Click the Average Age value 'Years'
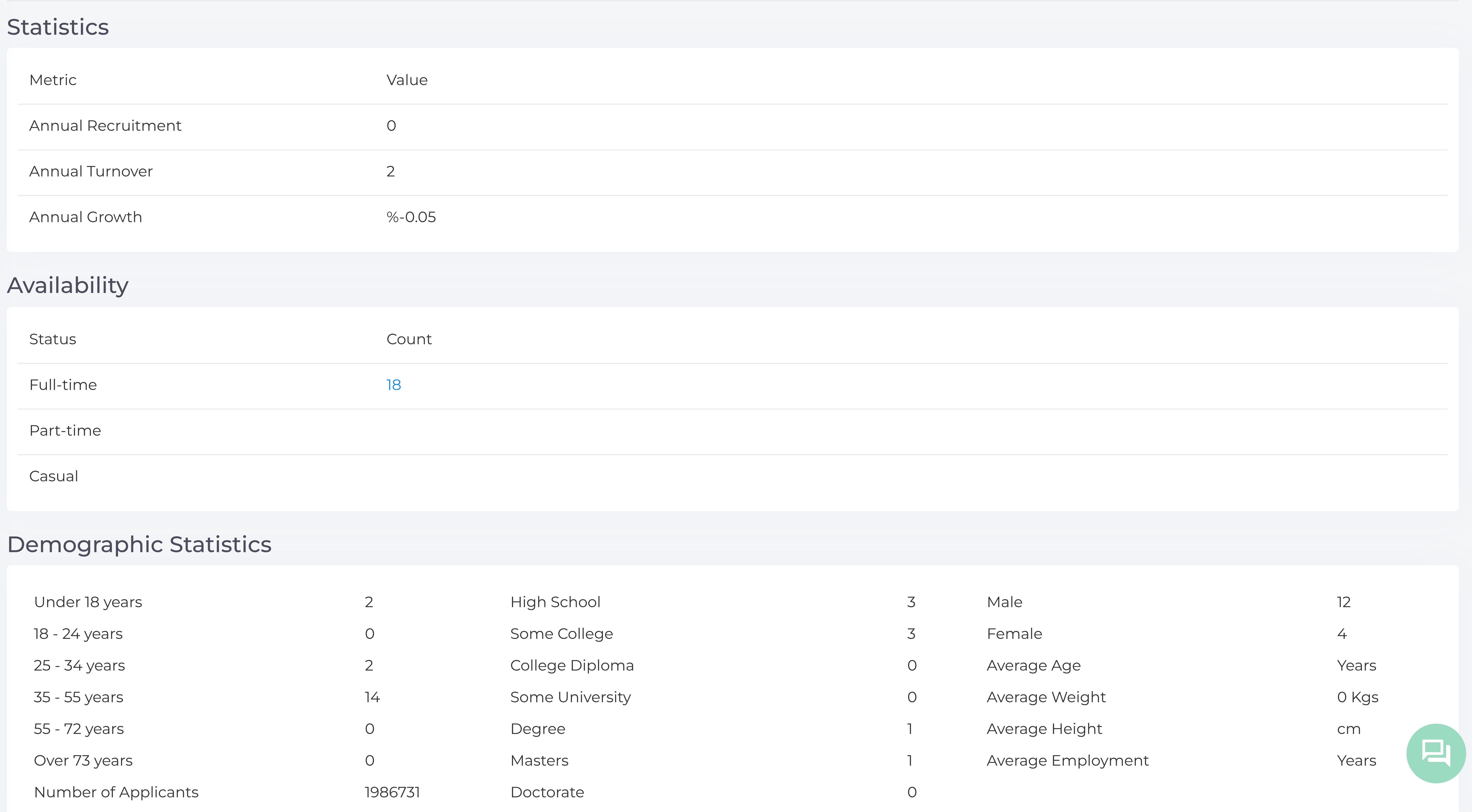 point(1357,666)
